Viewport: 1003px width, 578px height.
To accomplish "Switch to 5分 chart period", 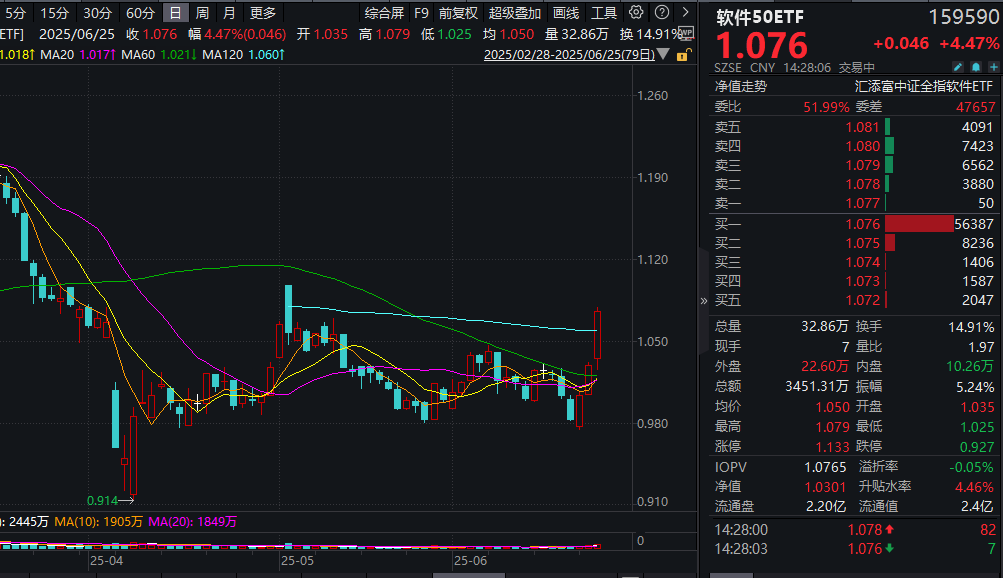I will pos(17,13).
